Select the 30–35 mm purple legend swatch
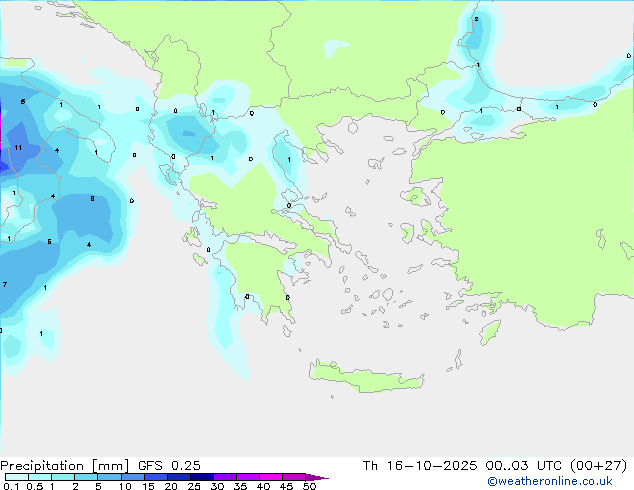 224,477
